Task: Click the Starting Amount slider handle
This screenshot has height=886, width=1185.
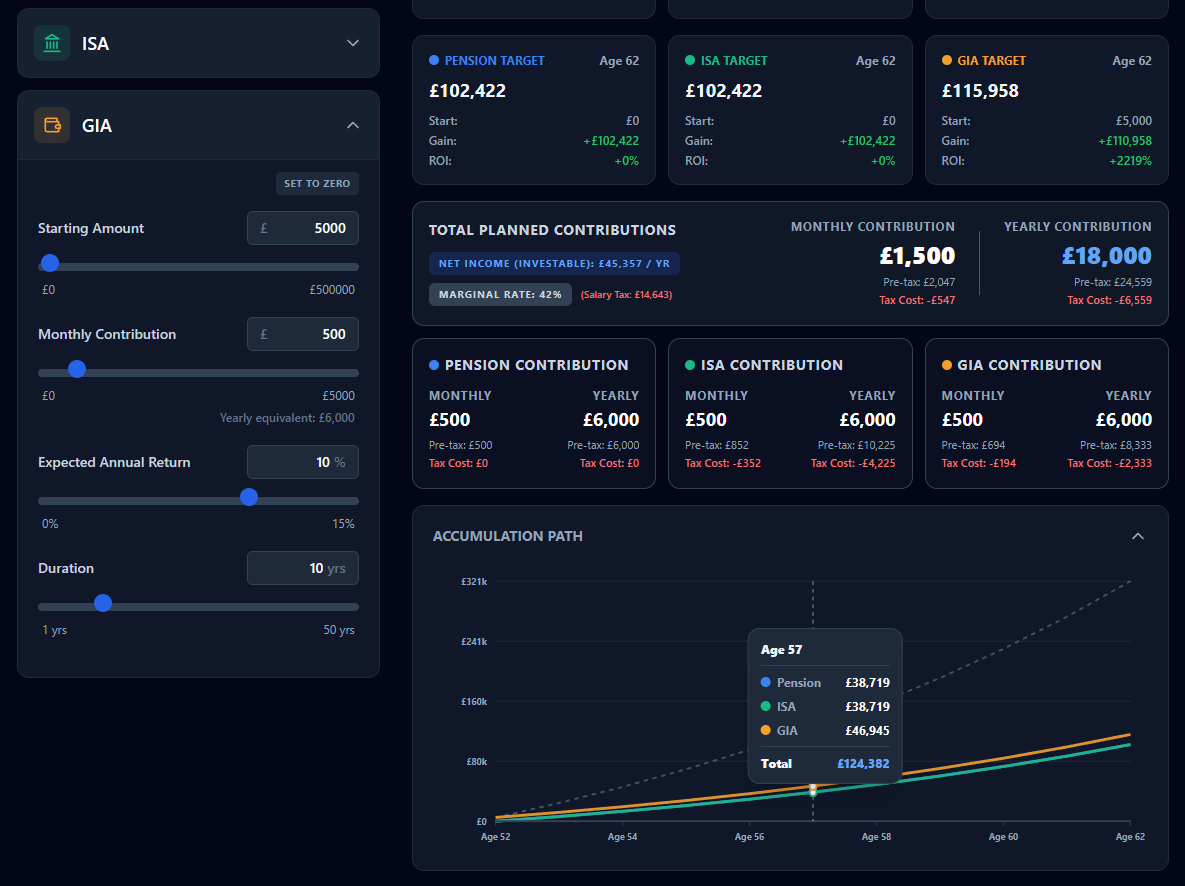Action: click(x=50, y=263)
